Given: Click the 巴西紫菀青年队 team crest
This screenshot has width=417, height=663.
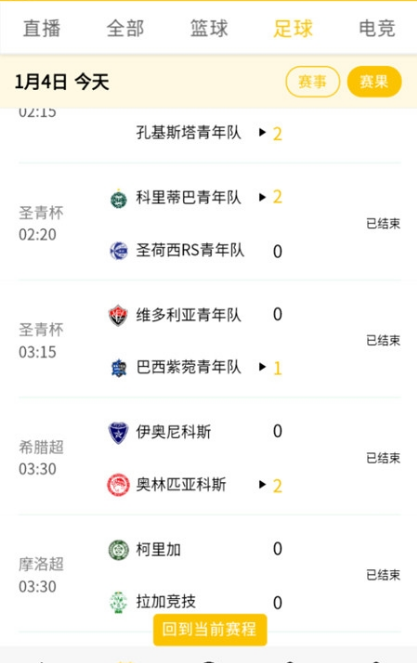Looking at the screenshot, I should point(118,367).
